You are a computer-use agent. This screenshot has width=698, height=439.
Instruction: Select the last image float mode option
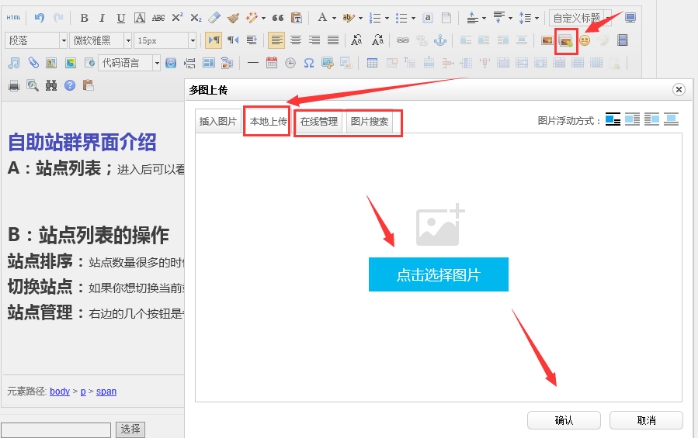(x=673, y=120)
